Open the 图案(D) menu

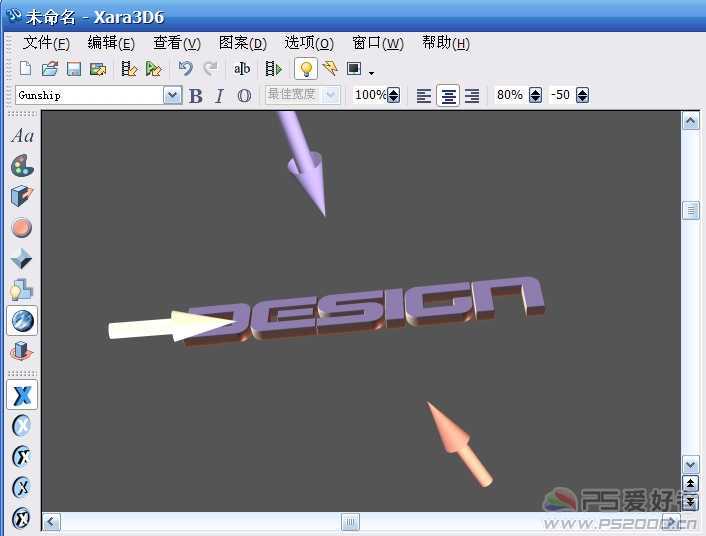pyautogui.click(x=243, y=43)
